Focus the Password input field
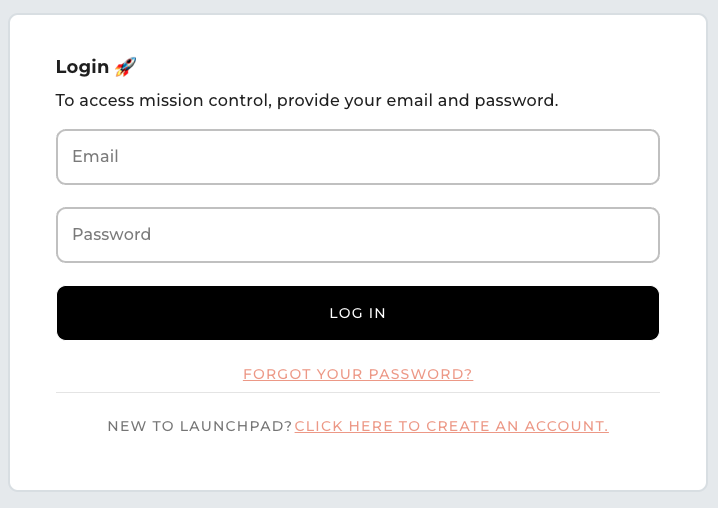 (x=357, y=235)
